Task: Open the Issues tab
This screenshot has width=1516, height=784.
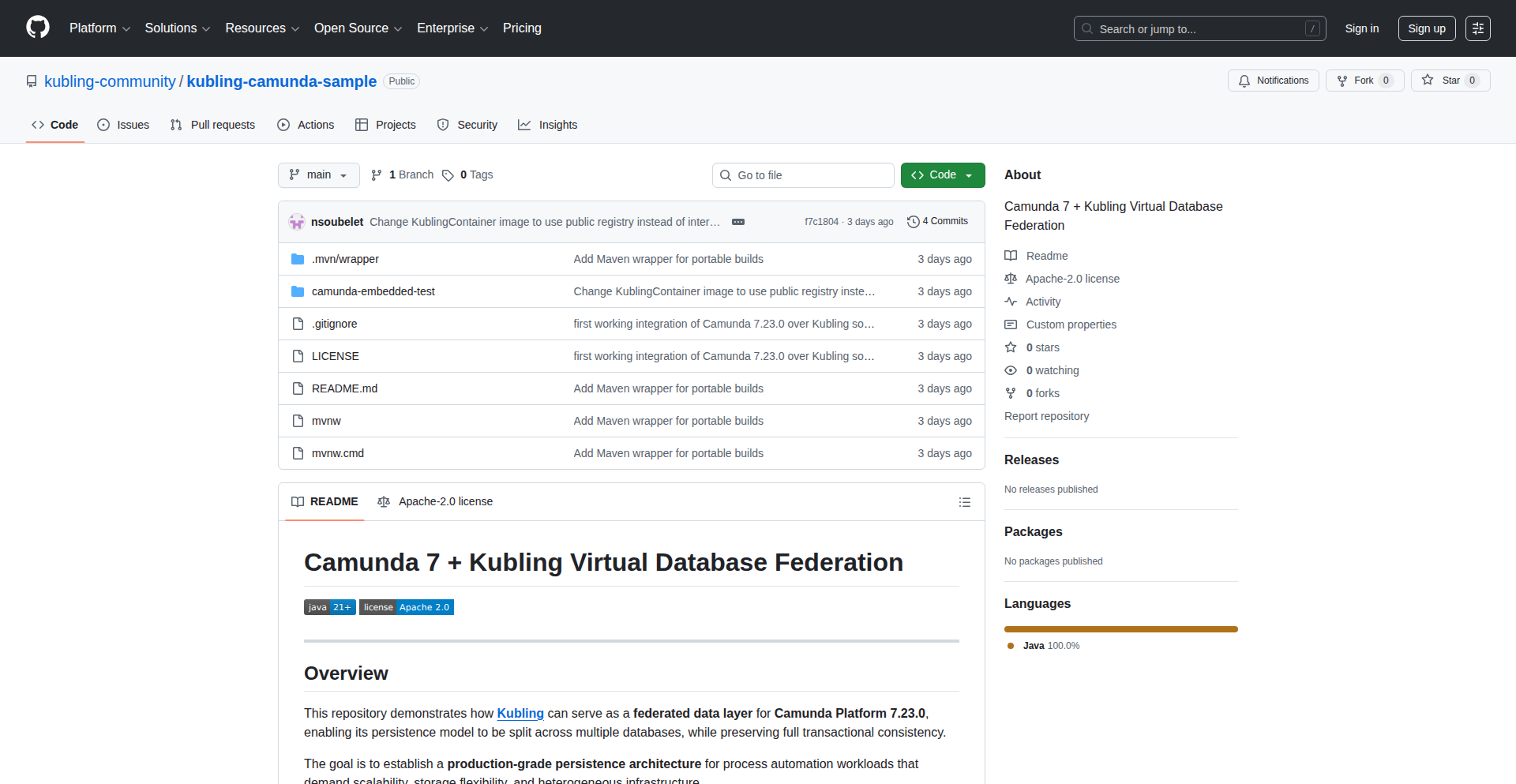Action: pos(123,125)
